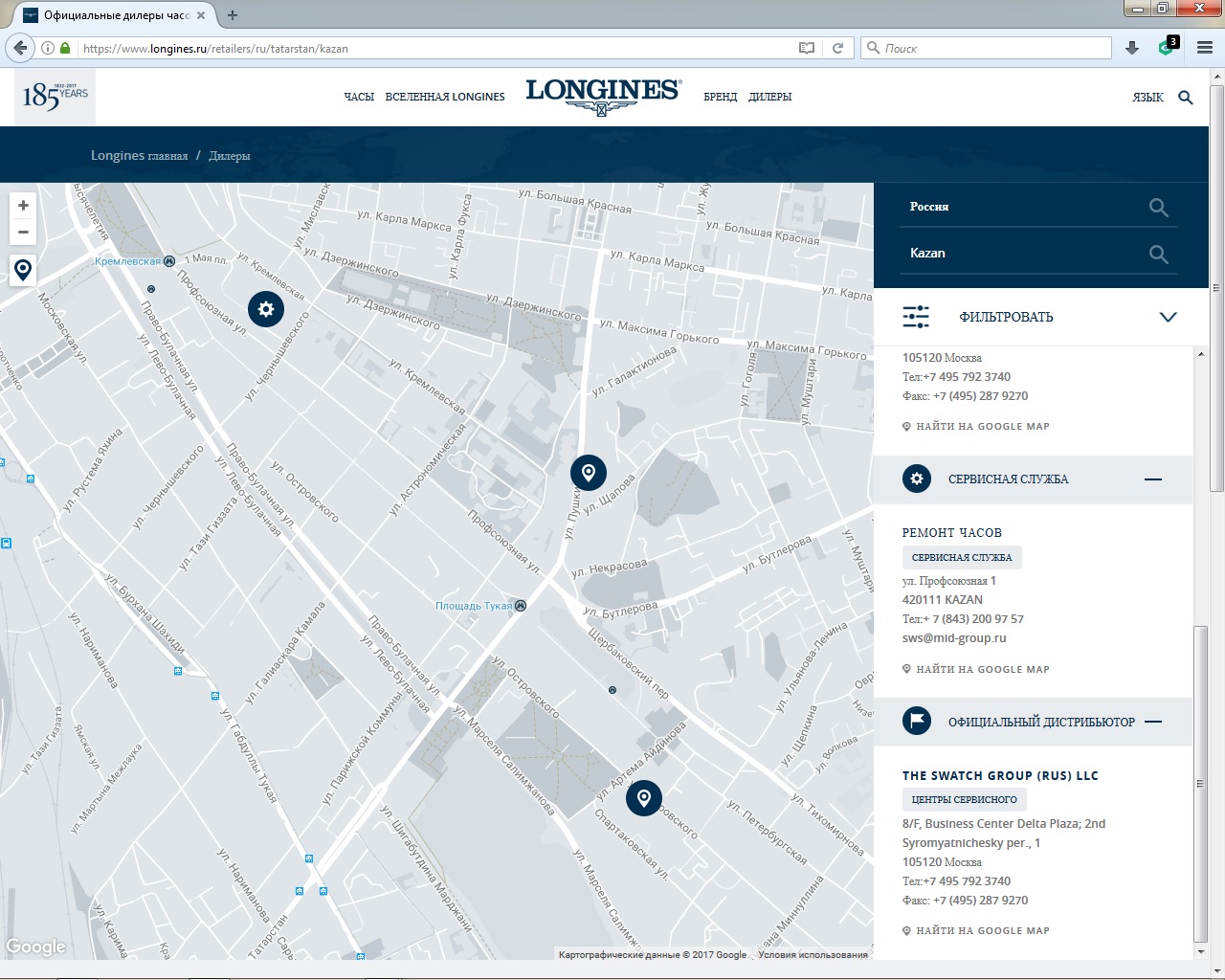The image size is (1225, 980).
Task: Click the Google logo on map
Action: tap(36, 947)
